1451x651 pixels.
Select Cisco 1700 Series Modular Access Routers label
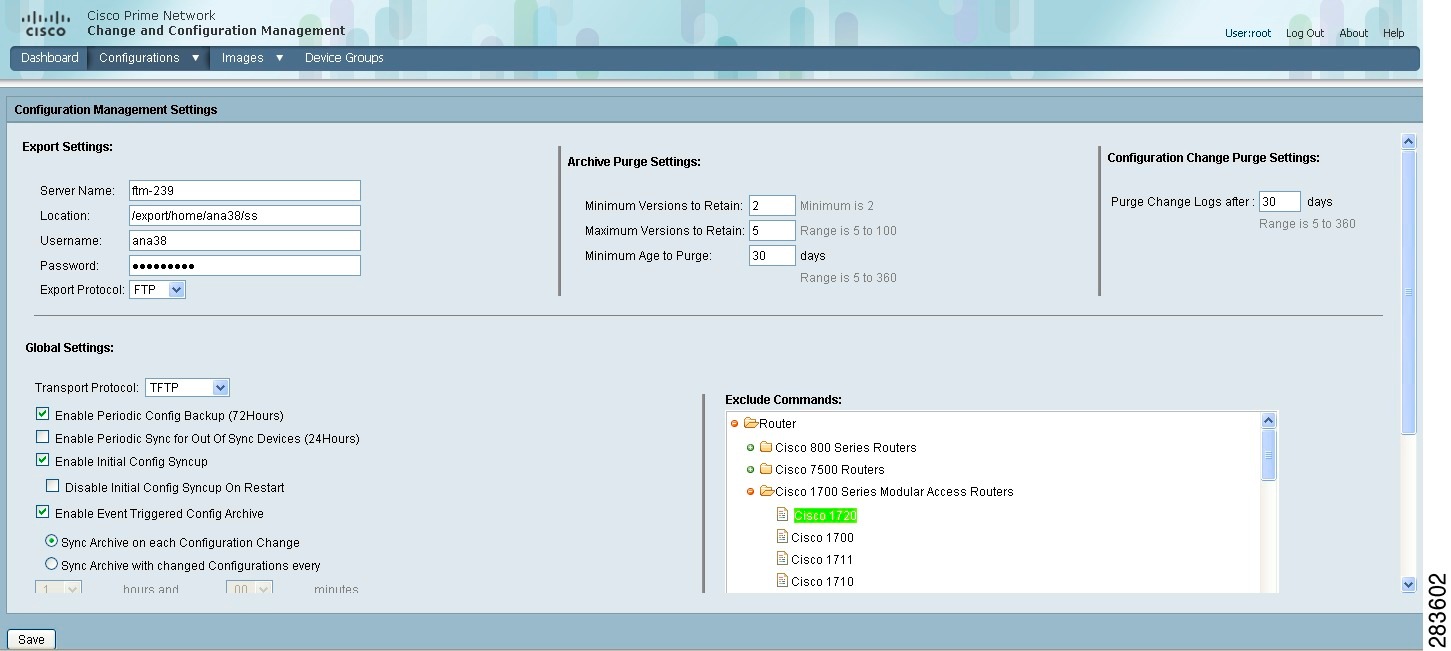894,491
